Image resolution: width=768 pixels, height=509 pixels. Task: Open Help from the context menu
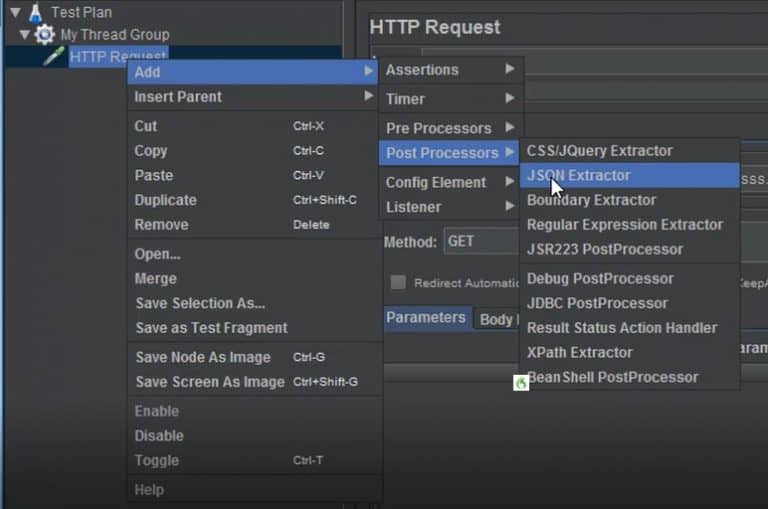point(253,490)
